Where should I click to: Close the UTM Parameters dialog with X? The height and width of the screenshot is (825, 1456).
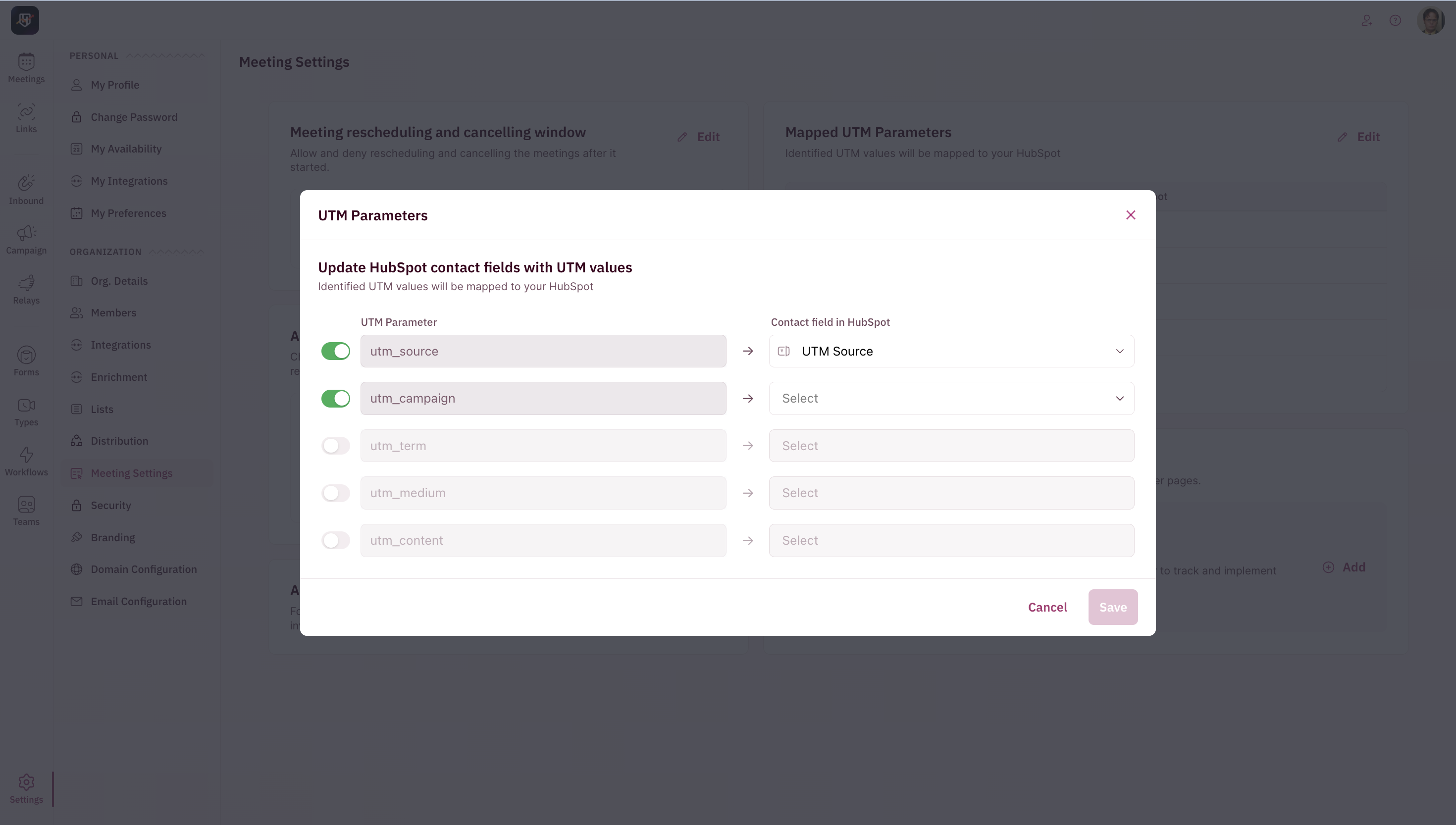pyautogui.click(x=1130, y=215)
